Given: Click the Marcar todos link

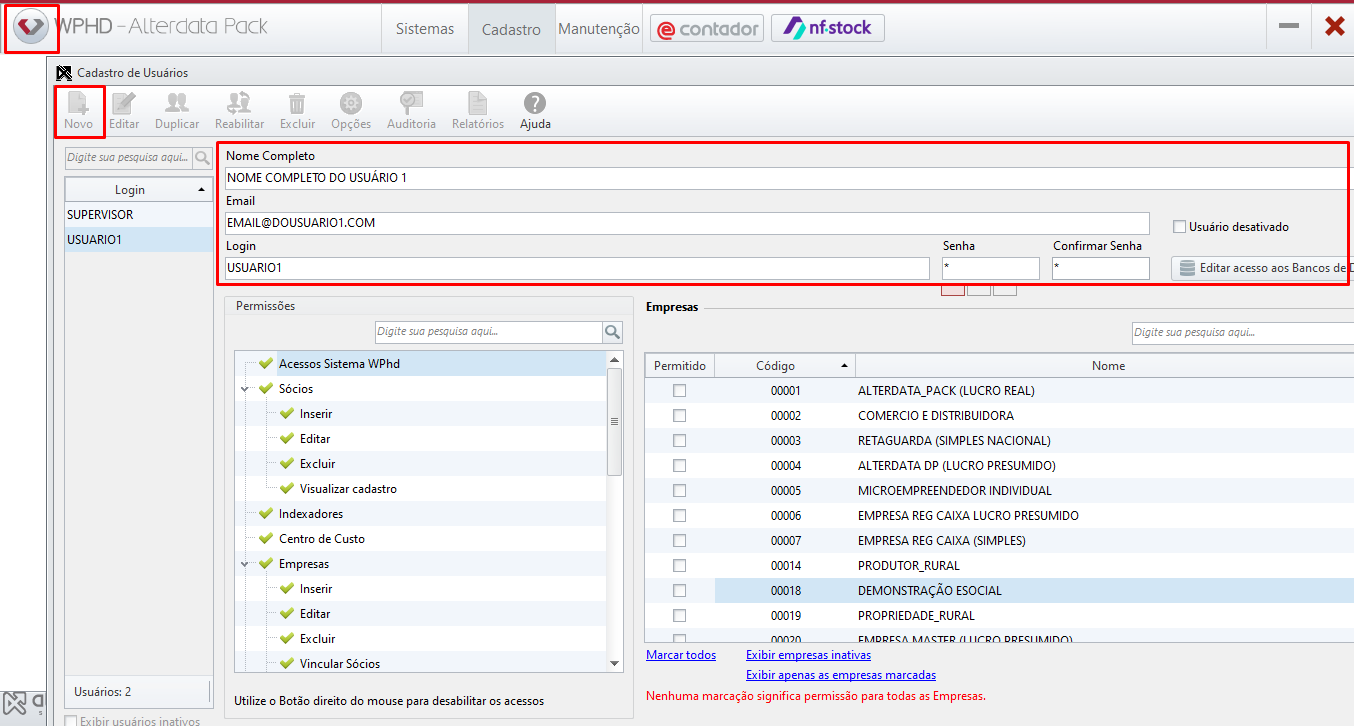Looking at the screenshot, I should [x=681, y=655].
